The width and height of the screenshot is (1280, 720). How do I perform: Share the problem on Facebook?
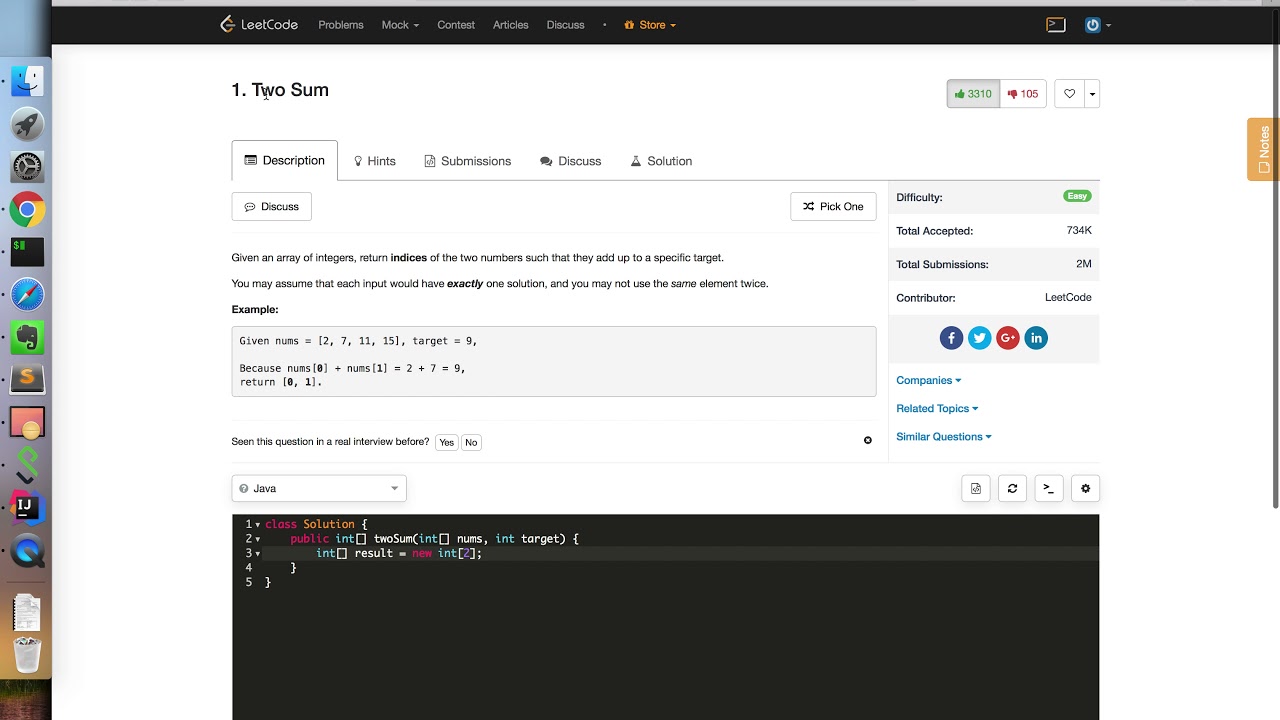point(951,338)
